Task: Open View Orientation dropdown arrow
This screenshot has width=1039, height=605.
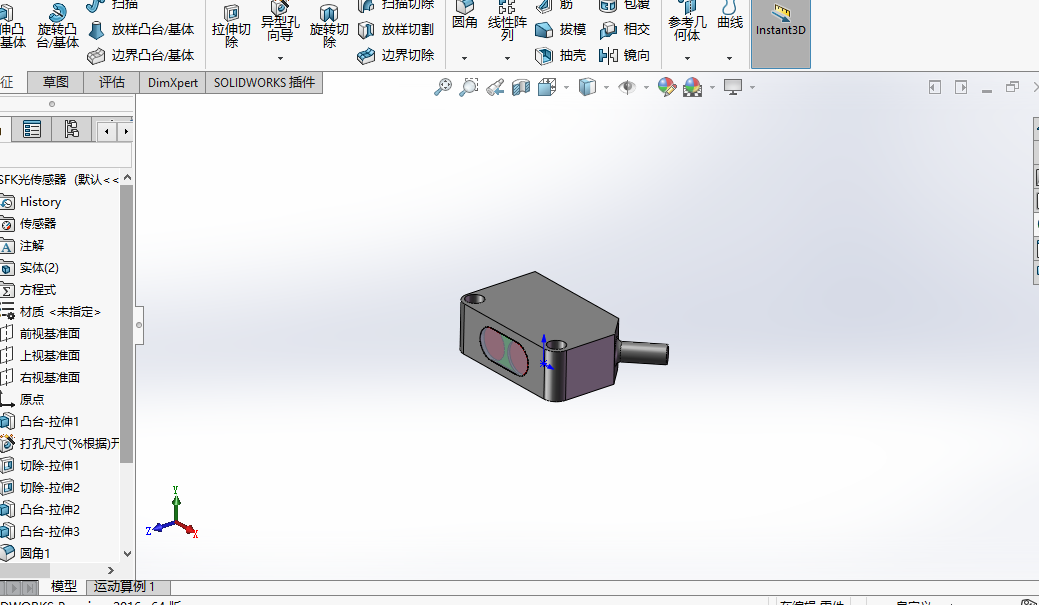Action: point(566,87)
